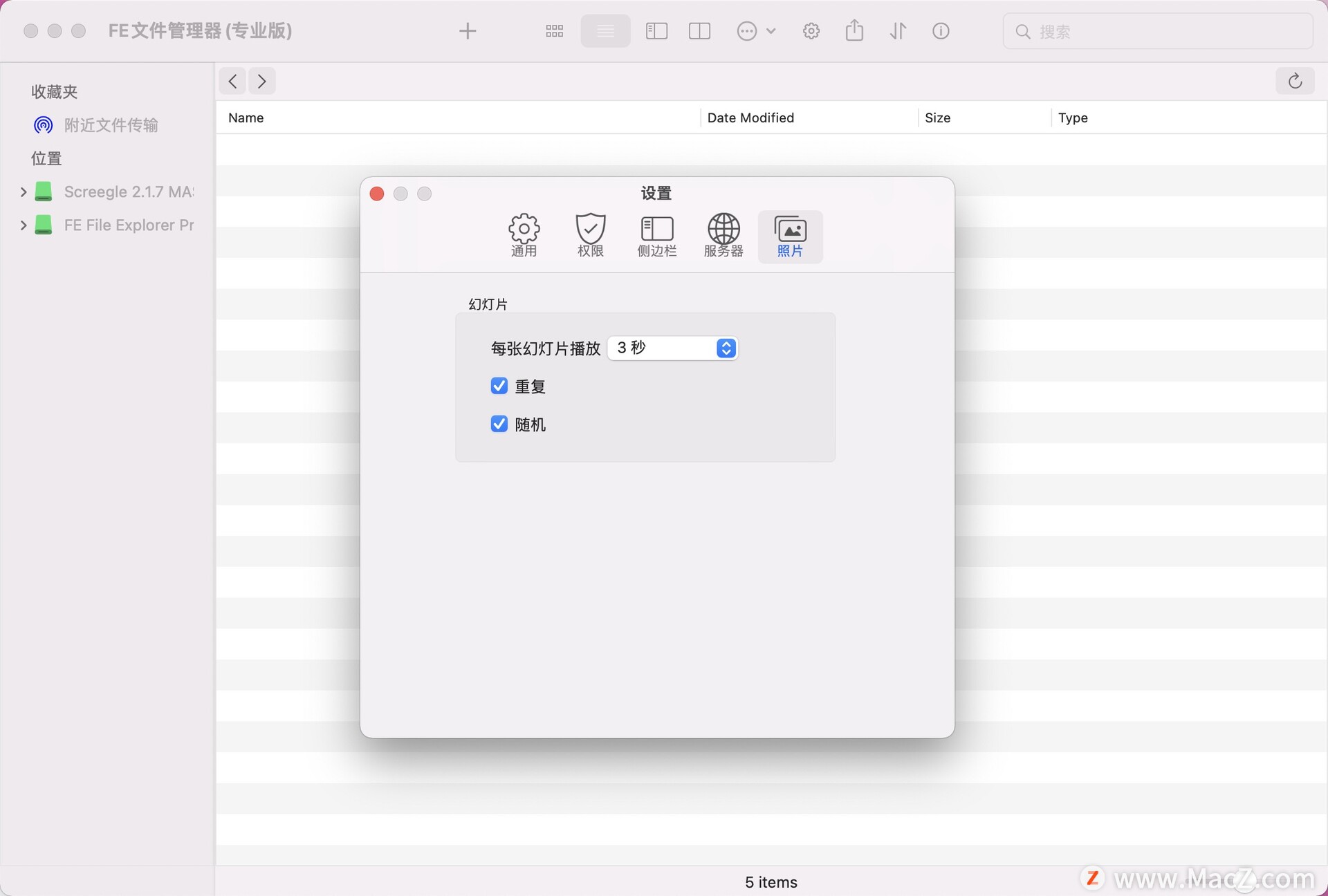Open 侧边栏 settings via sidebar icon

656,235
